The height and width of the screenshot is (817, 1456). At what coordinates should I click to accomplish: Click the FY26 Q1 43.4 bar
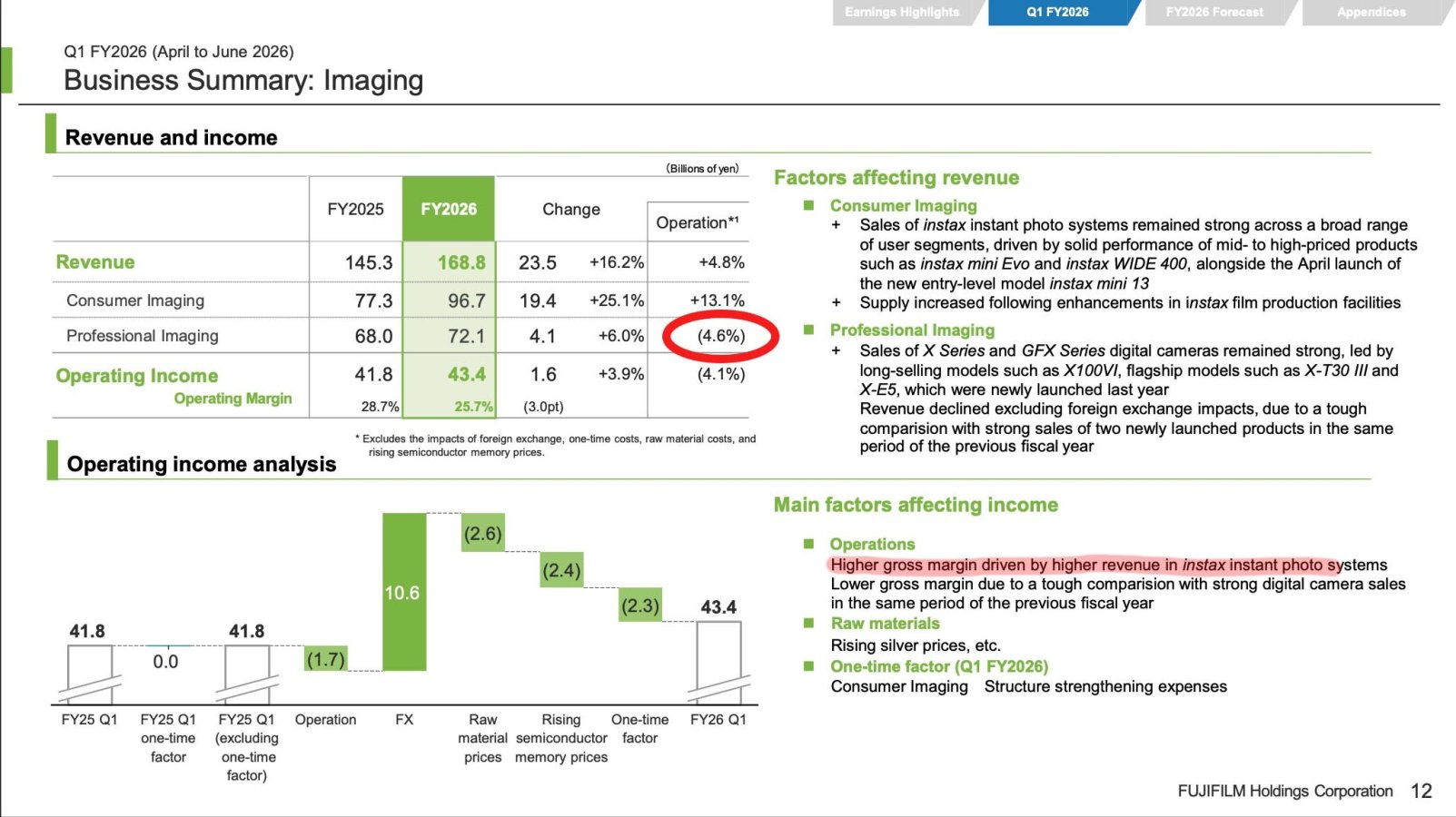pyautogui.click(x=718, y=662)
